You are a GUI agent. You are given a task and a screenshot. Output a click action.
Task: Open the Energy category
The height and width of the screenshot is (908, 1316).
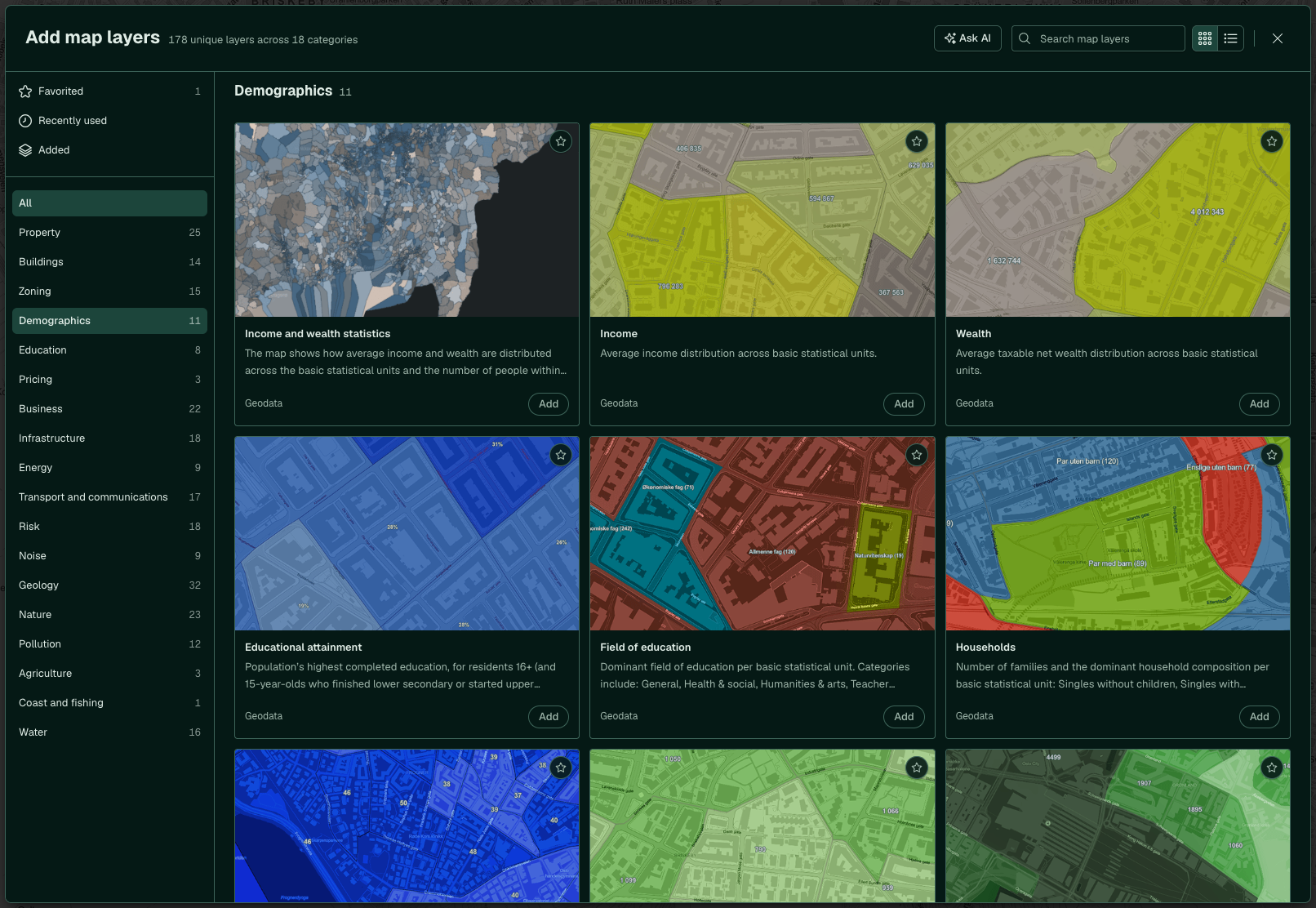click(x=109, y=468)
